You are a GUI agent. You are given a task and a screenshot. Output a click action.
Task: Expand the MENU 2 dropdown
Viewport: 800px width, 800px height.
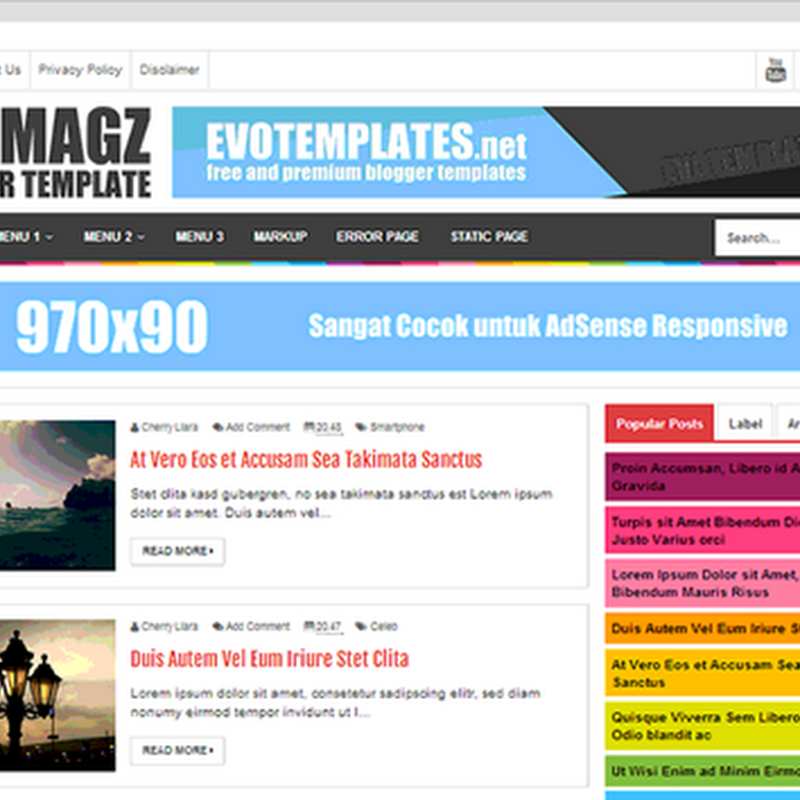pos(114,237)
